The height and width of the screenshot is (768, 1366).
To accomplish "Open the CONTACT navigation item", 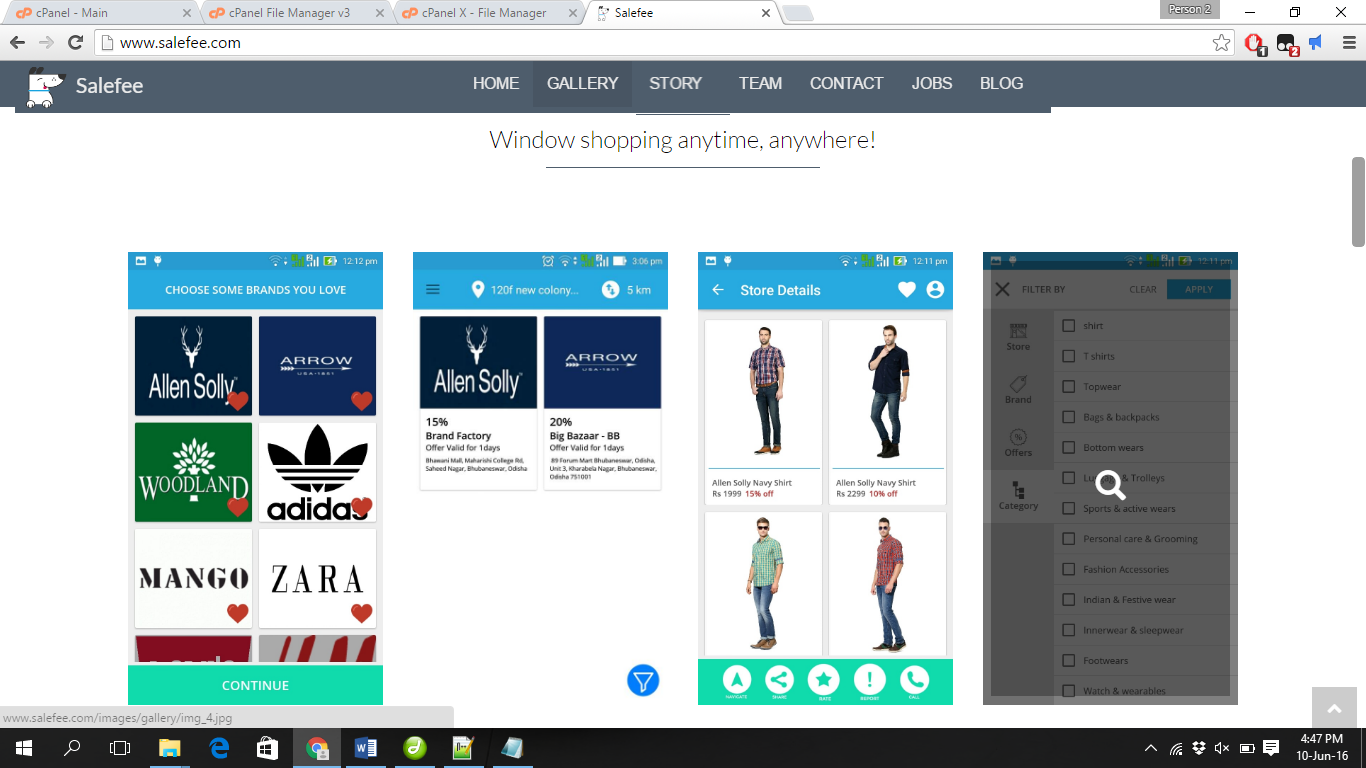I will pyautogui.click(x=846, y=83).
